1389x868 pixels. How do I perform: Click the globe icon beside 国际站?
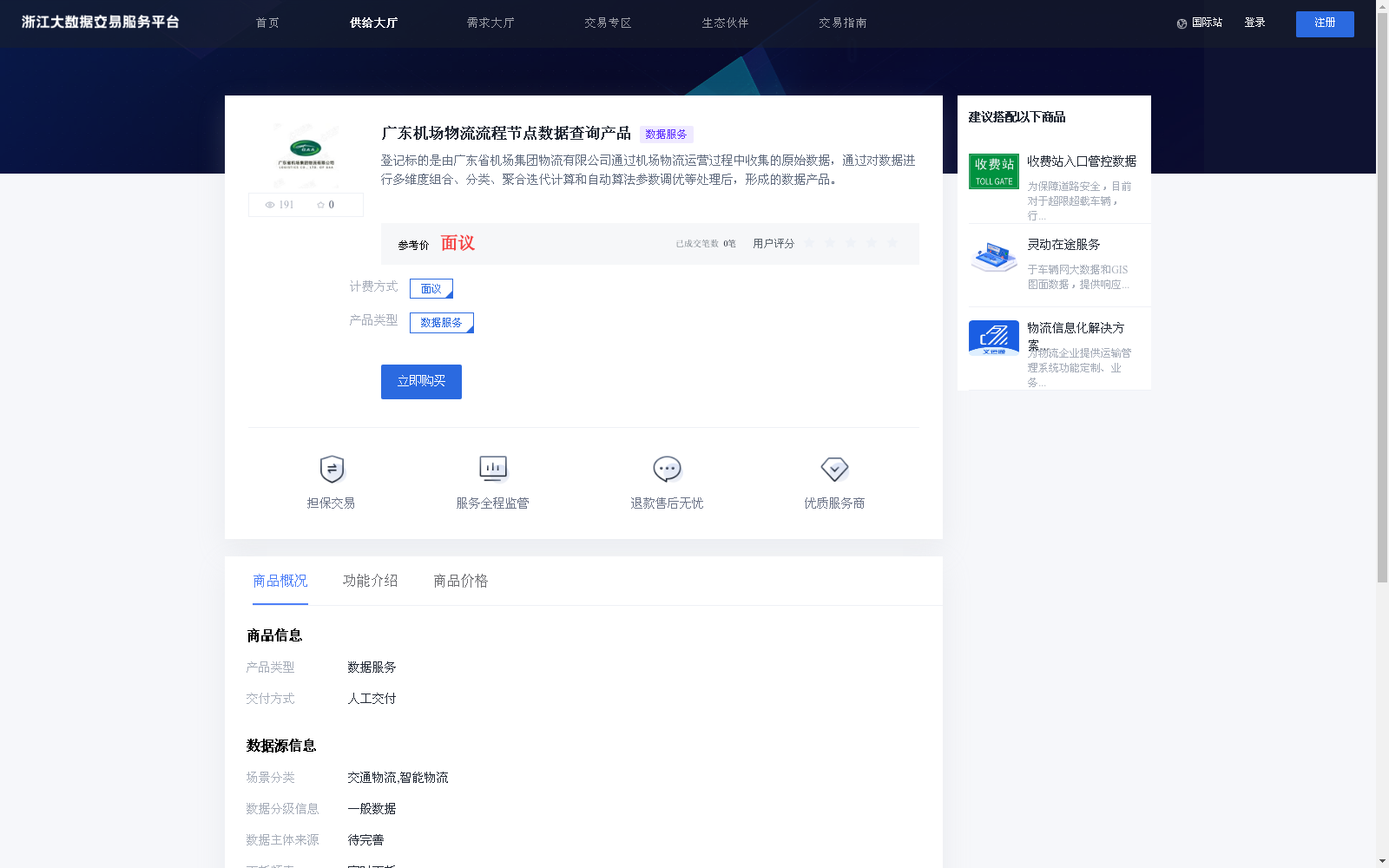[x=1182, y=23]
